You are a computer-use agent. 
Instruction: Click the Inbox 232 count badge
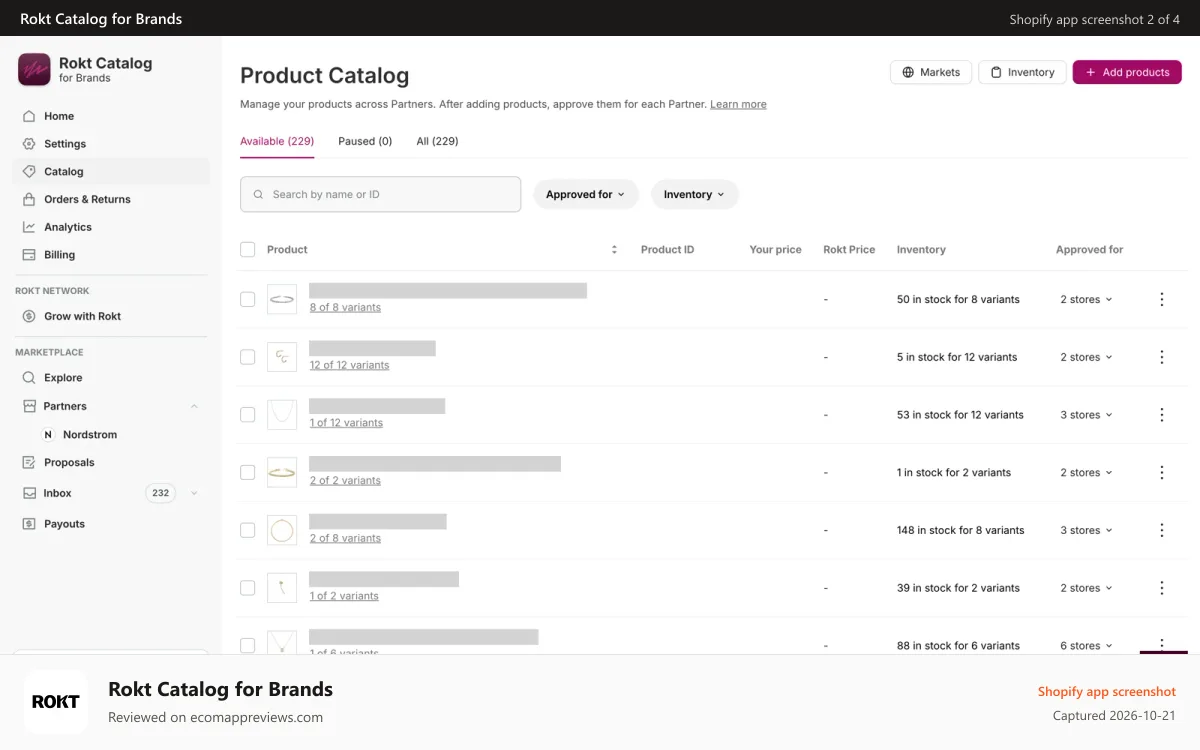coord(160,493)
